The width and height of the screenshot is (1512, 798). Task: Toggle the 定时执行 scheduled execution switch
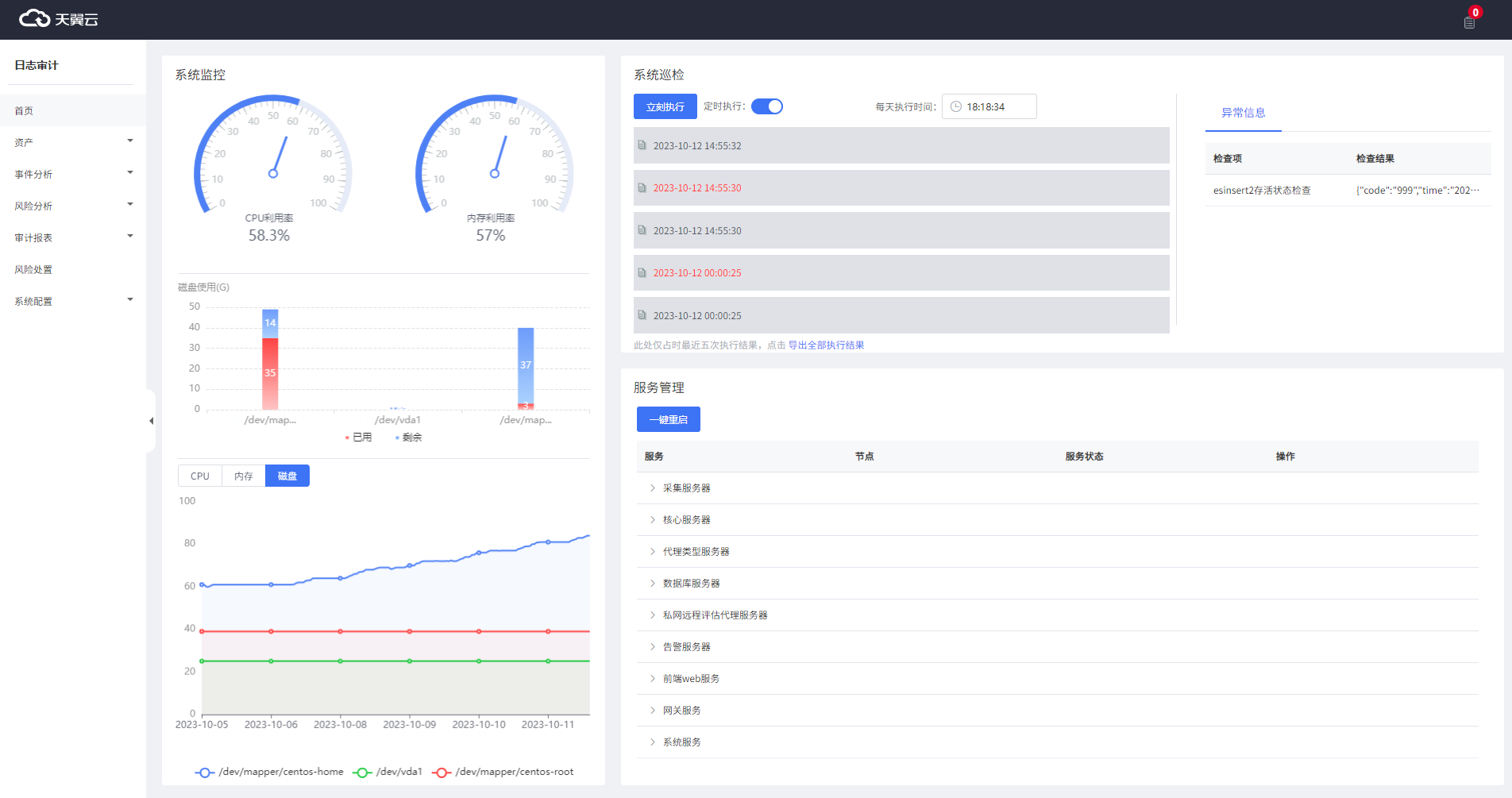coord(766,106)
